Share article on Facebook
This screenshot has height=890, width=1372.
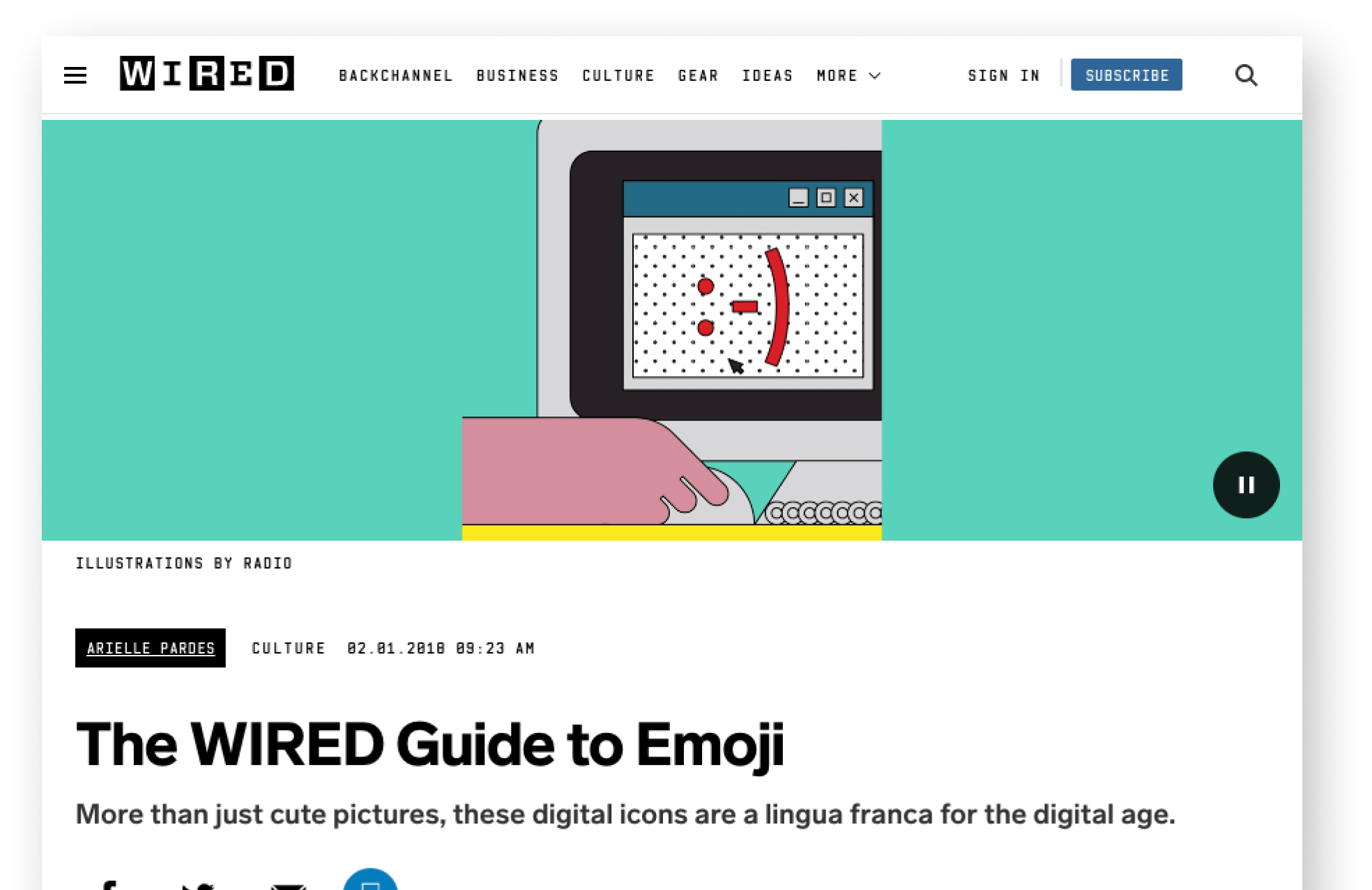(x=108, y=884)
